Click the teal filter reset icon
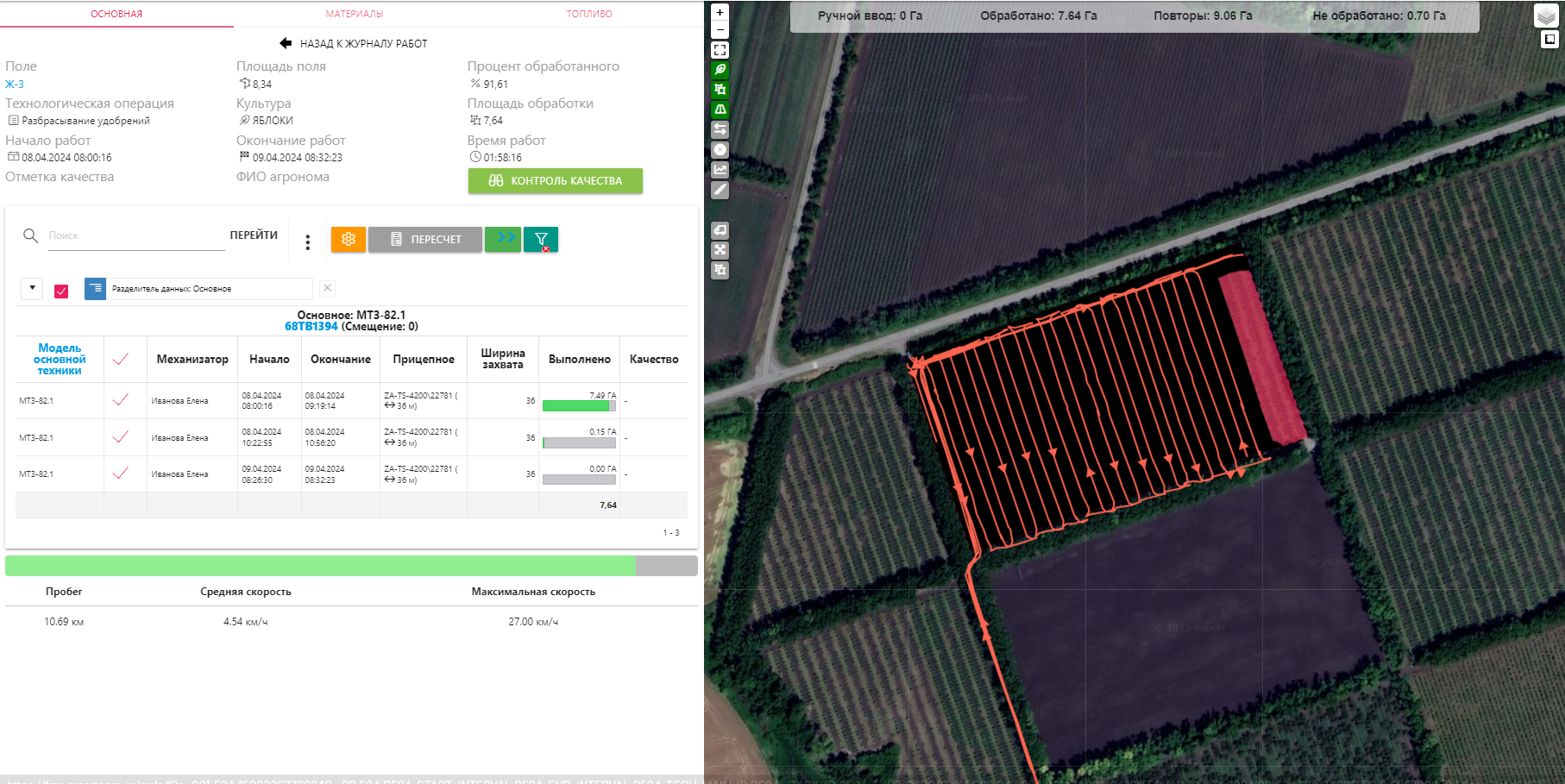Screen dimensions: 1565x784 click(x=541, y=240)
